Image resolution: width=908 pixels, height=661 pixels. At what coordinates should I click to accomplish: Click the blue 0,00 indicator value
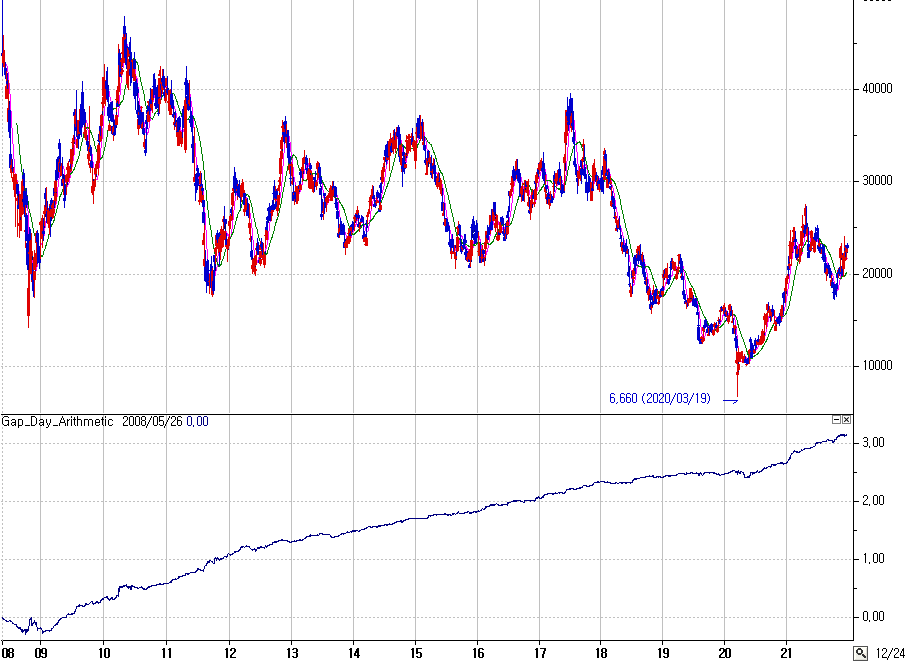tap(197, 422)
